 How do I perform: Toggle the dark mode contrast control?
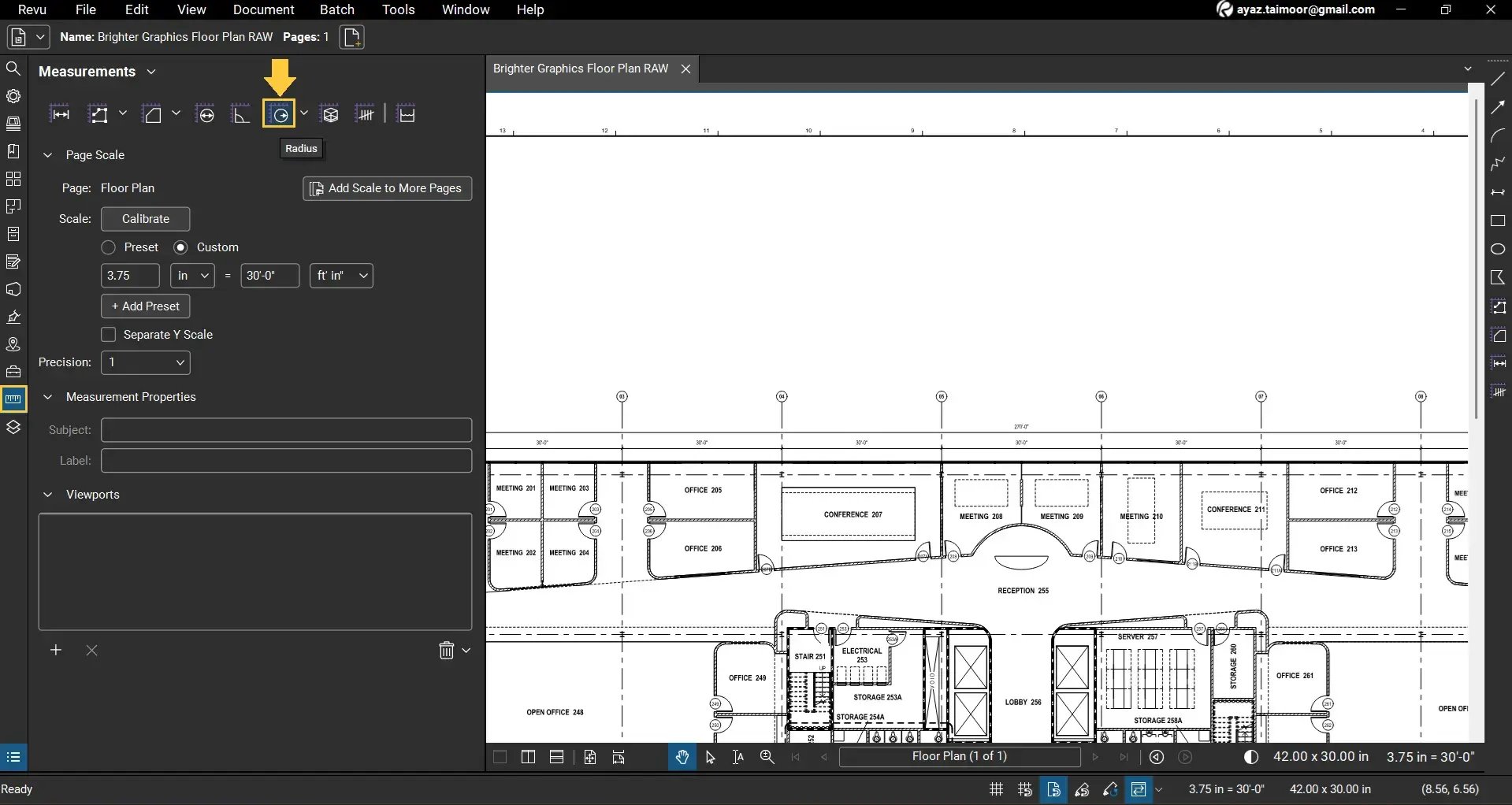coord(1250,756)
